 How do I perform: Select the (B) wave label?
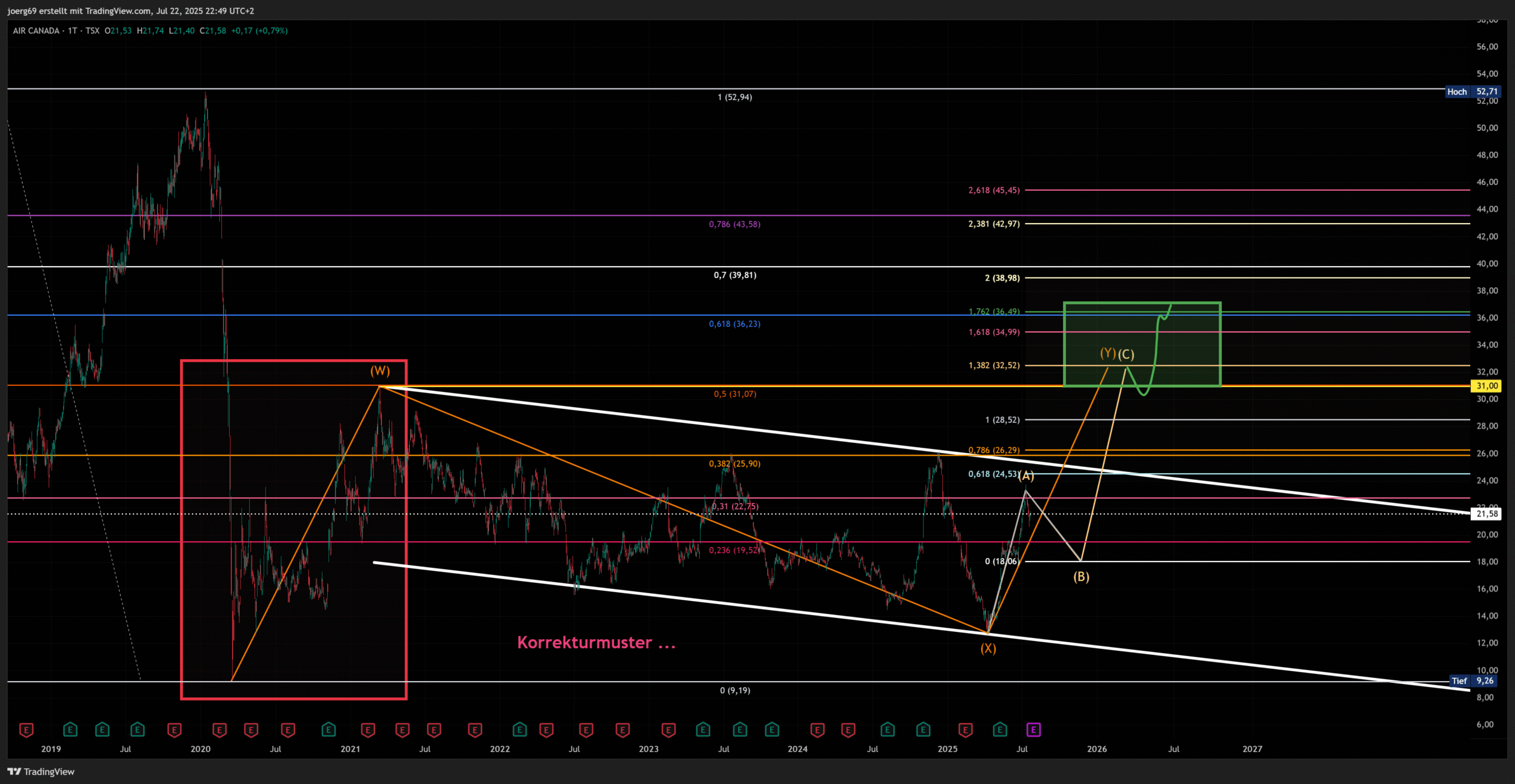(1081, 577)
